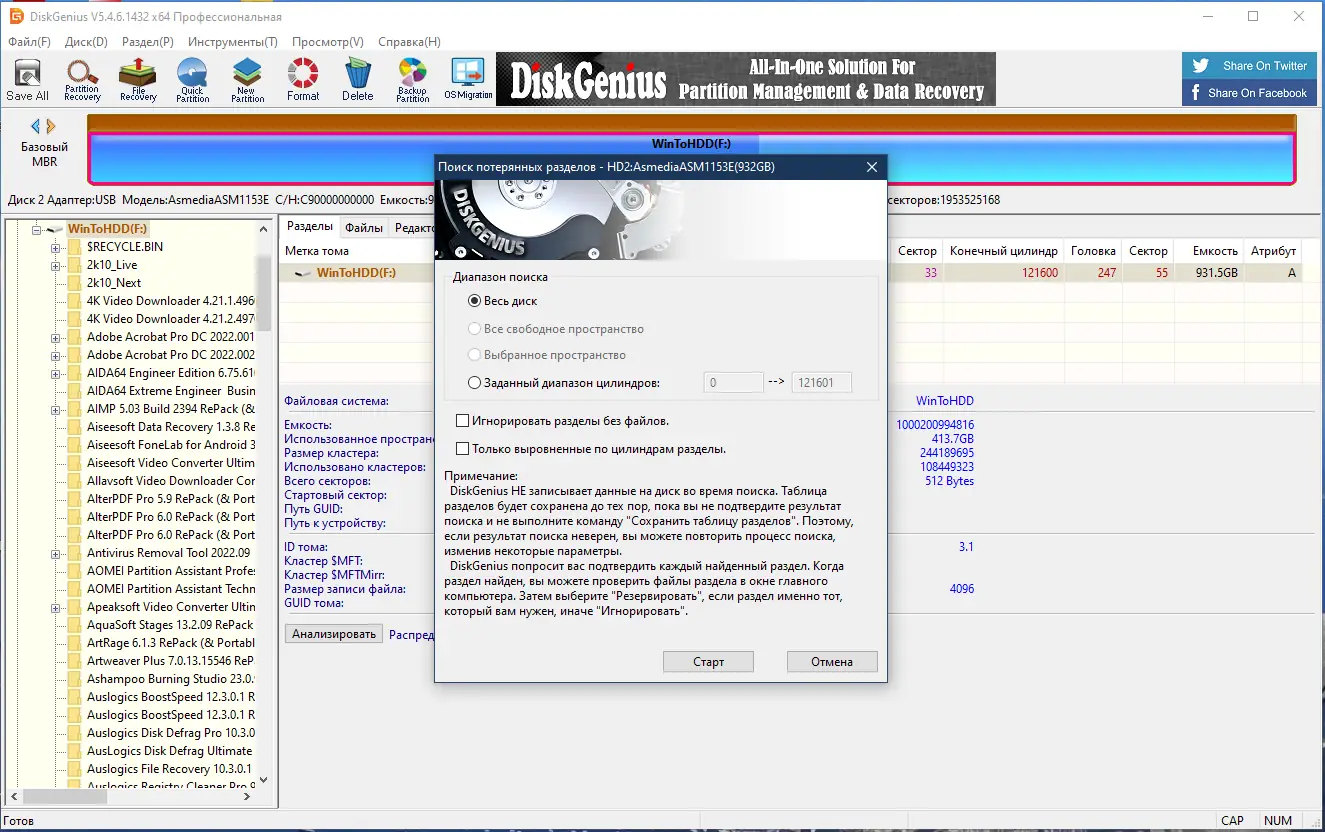Click the '931.5GB' capacity cell
Screen dimensions: 1325x832
pos(1216,273)
